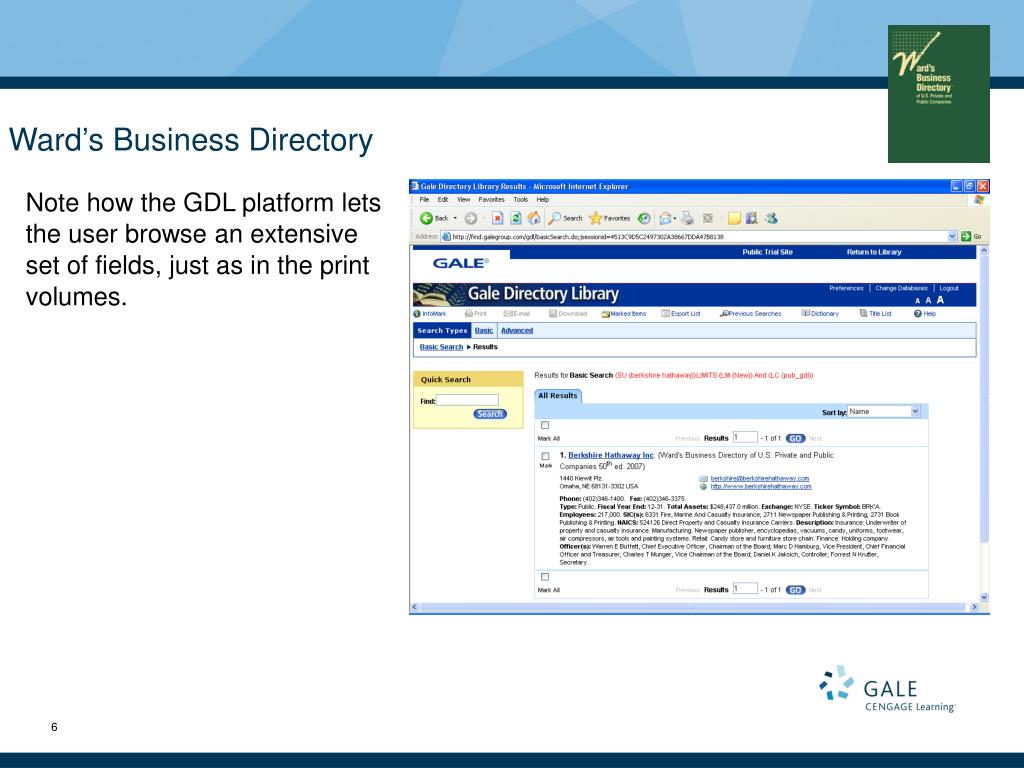Click the browser Print printer icon
Screen dimensions: 1024x768
pos(687,218)
